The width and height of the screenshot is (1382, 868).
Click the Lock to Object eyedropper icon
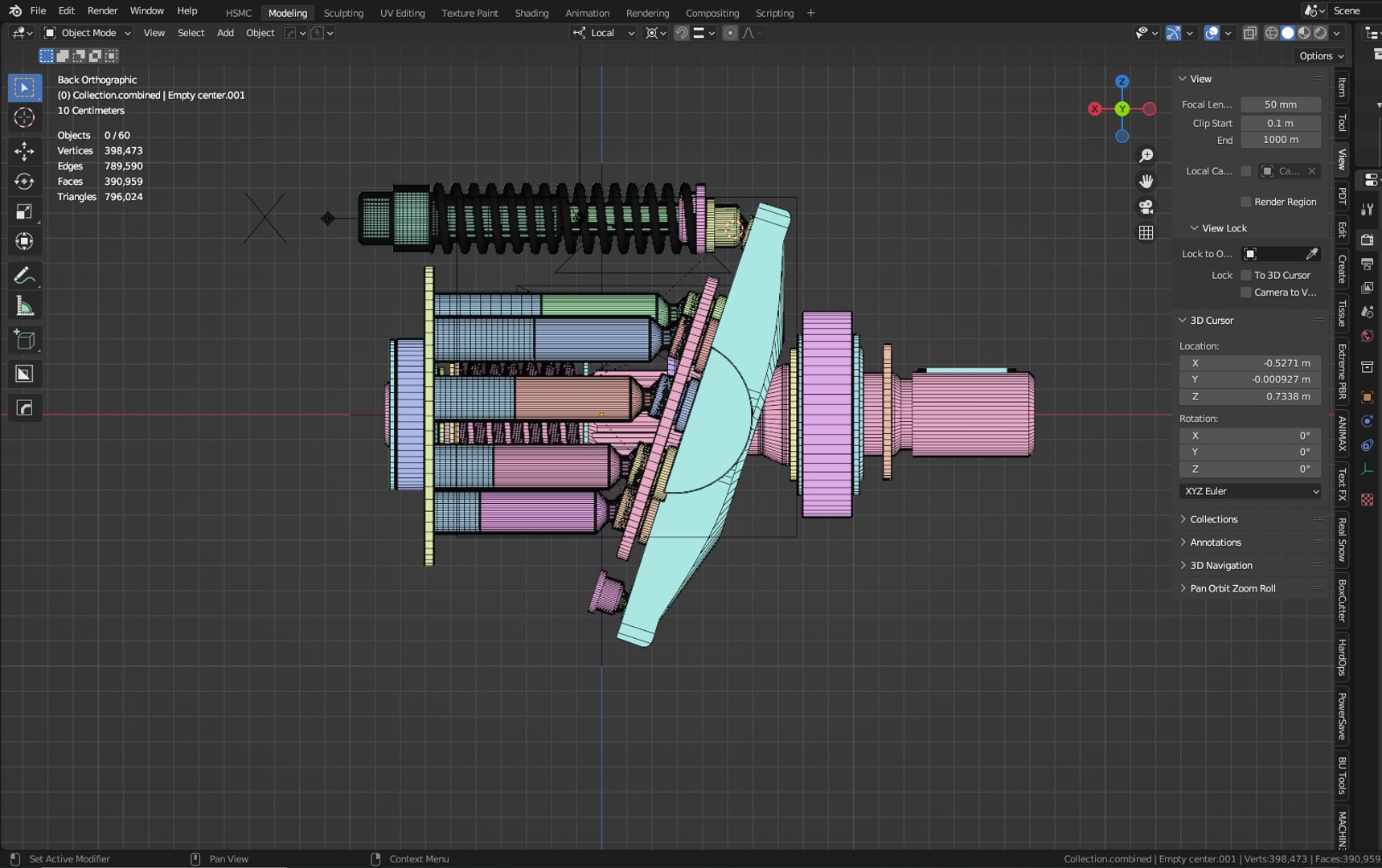click(1311, 253)
